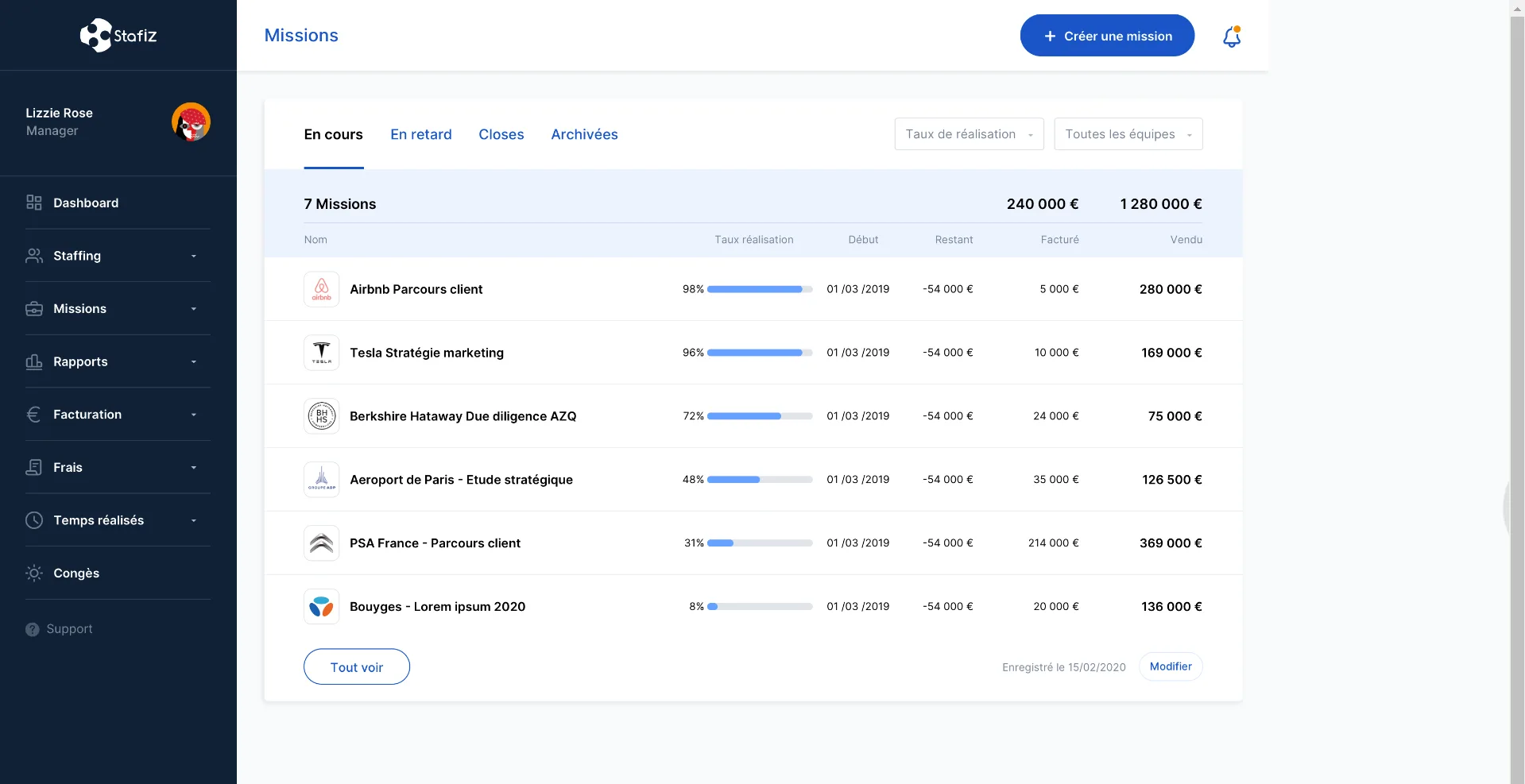This screenshot has height=784, width=1525.
Task: Expand the Rapports menu arrow
Action: point(194,362)
